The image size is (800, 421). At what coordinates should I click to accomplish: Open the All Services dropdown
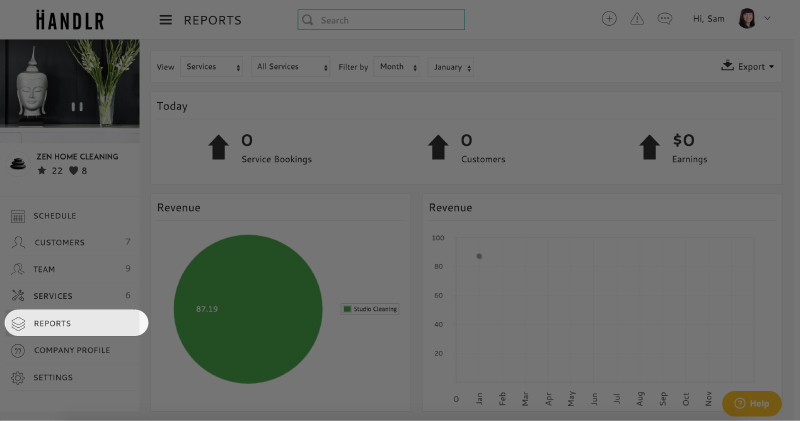pos(291,67)
